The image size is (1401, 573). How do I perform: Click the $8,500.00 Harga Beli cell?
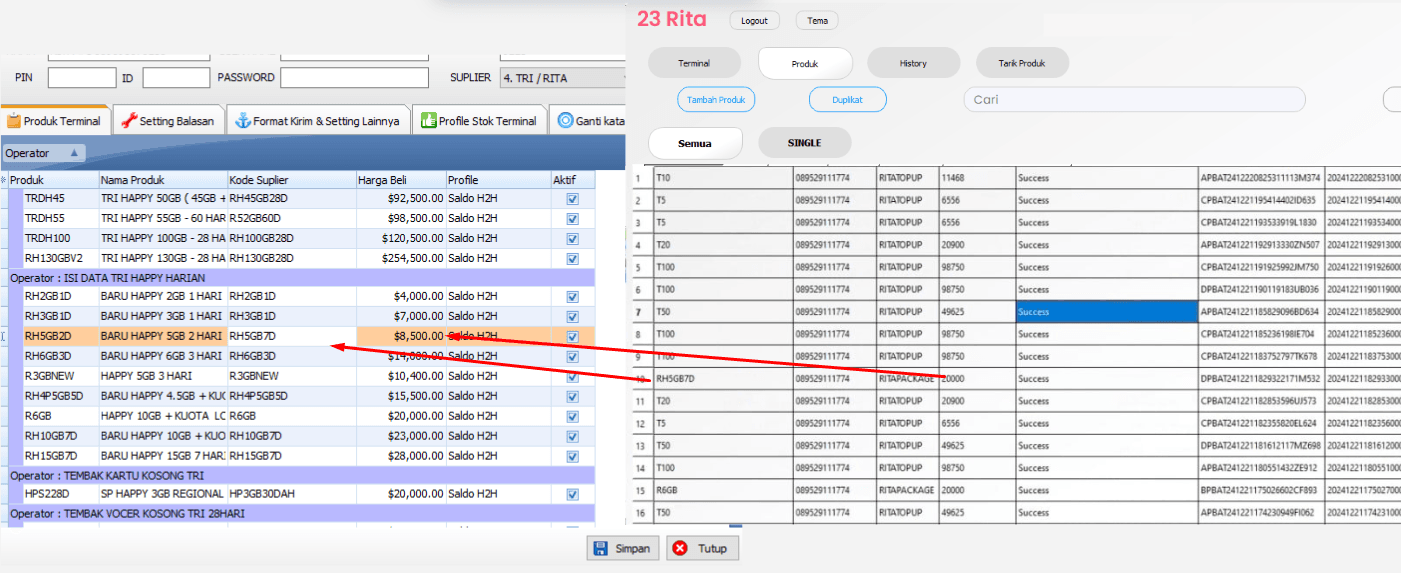click(400, 336)
